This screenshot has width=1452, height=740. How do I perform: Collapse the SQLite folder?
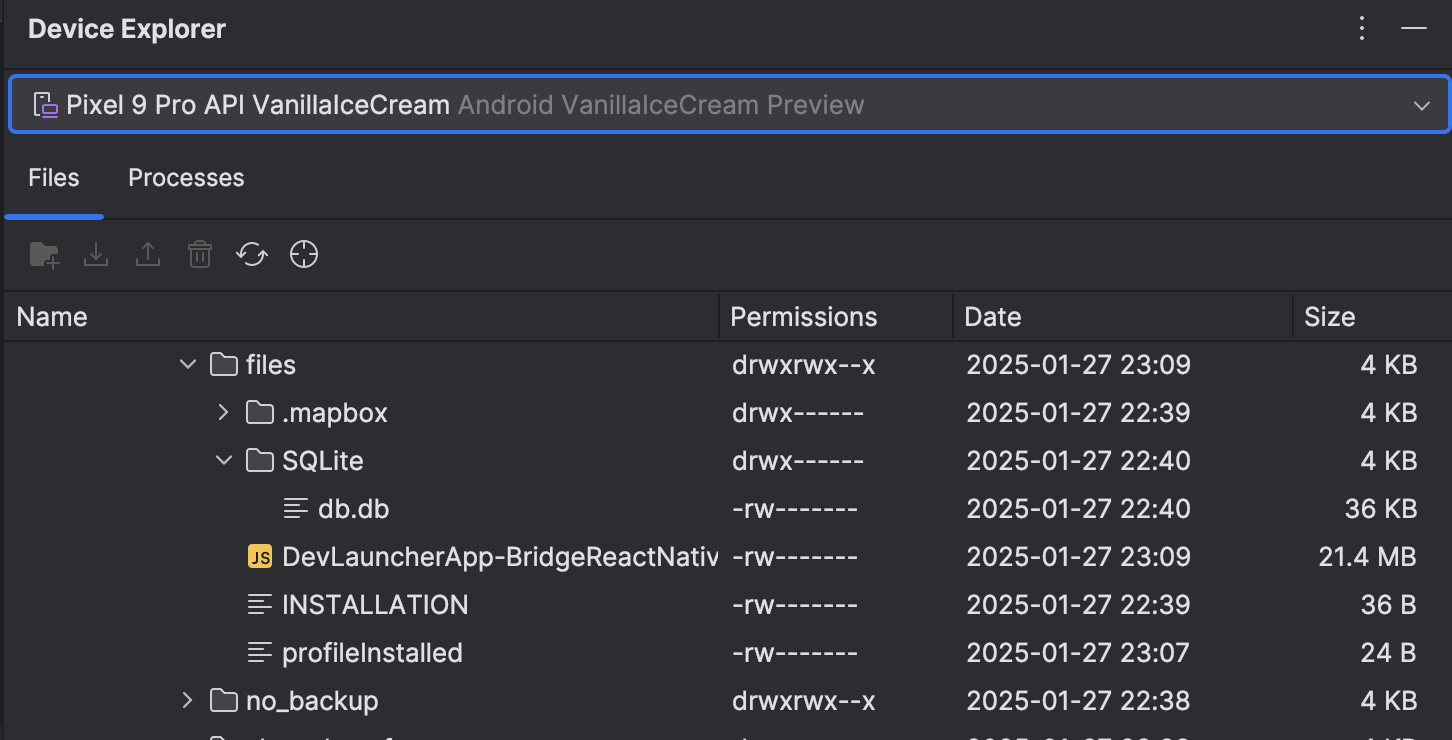tap(223, 461)
